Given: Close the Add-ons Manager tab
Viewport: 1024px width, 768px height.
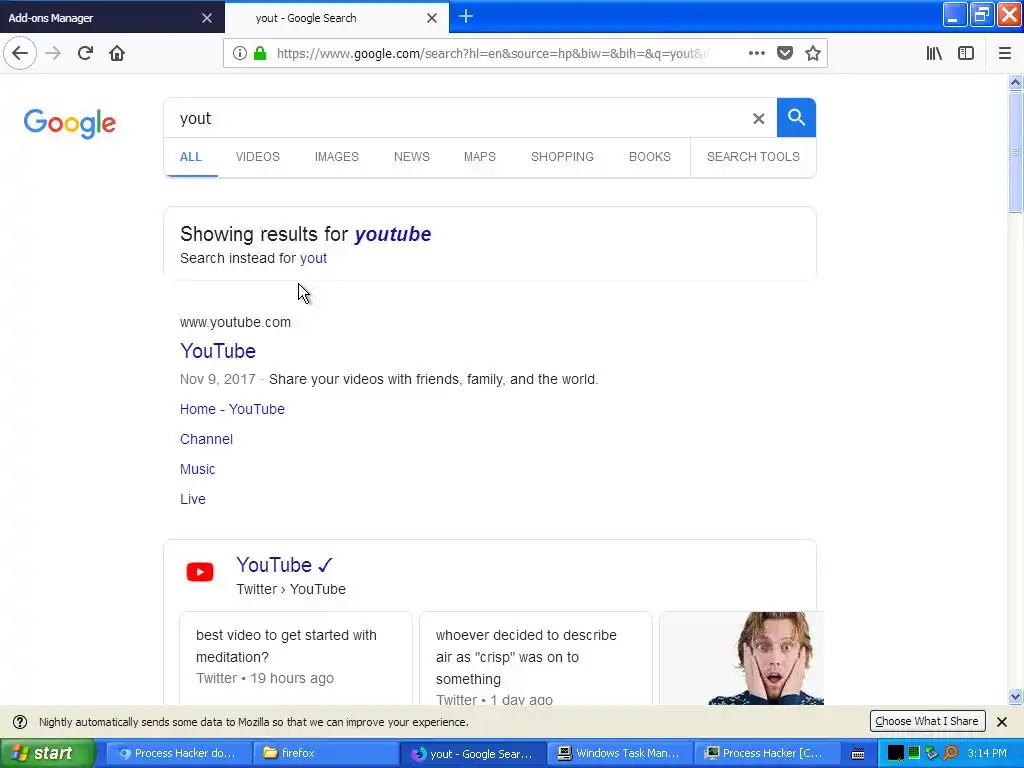Looking at the screenshot, I should (206, 18).
